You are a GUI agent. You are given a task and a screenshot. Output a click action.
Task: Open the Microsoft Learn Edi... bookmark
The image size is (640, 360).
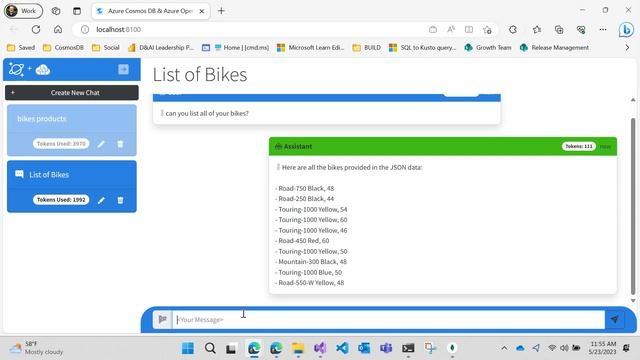click(311, 48)
